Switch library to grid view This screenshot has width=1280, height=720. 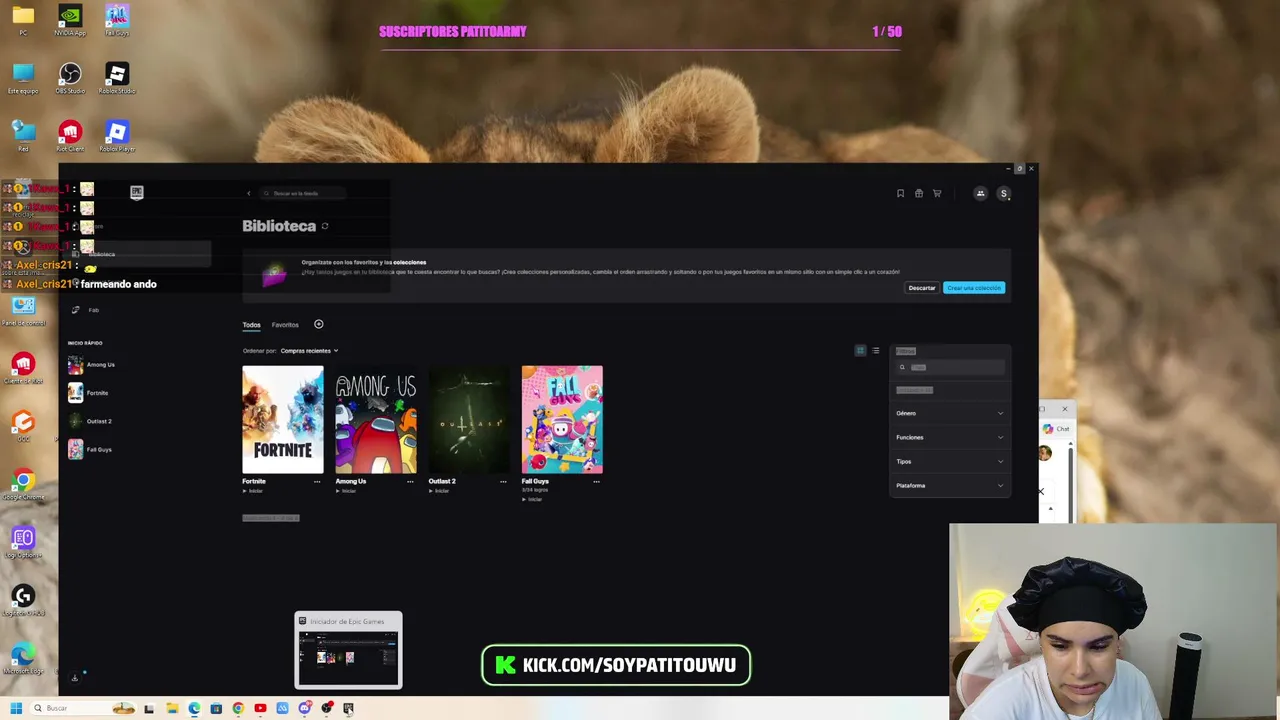860,351
